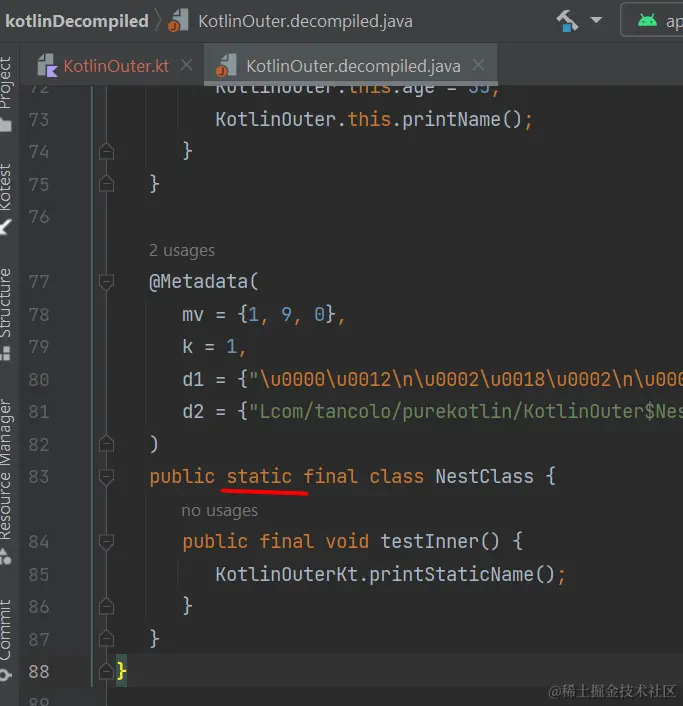The width and height of the screenshot is (683, 706).
Task: Click the Android run configuration icon
Action: (647, 20)
